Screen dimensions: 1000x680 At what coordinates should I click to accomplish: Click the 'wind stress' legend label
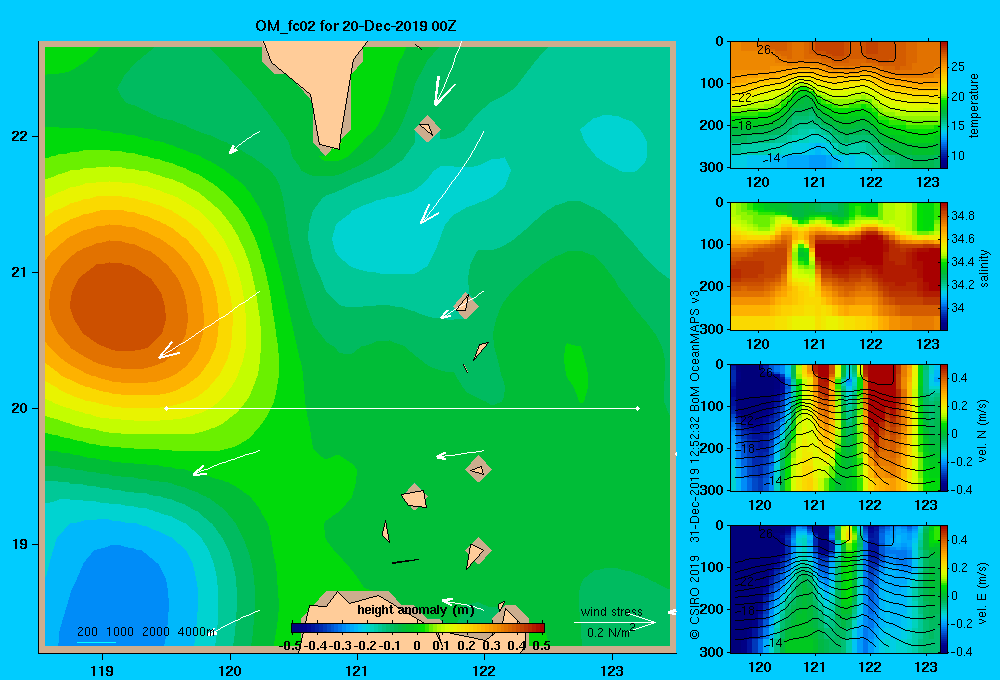click(611, 611)
